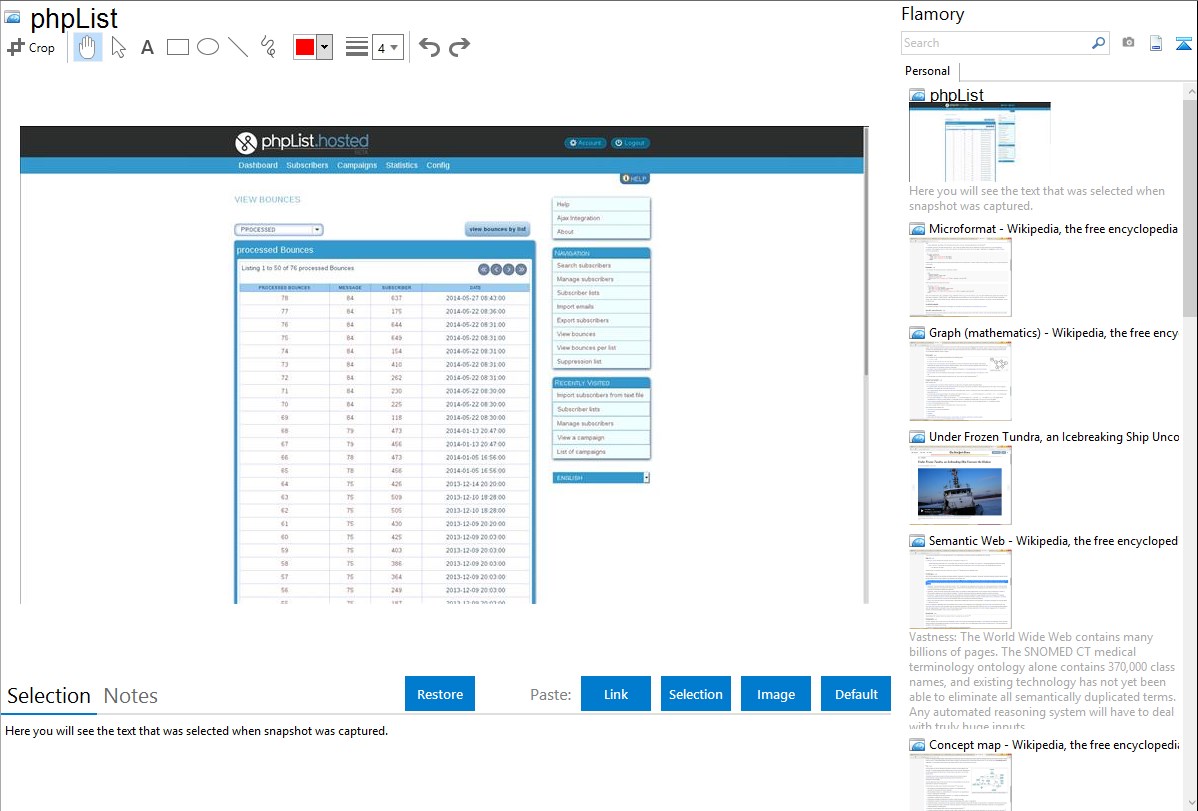Screen dimensions: 1198x811
Task: Switch to the Notes tab
Action: pyautogui.click(x=130, y=696)
